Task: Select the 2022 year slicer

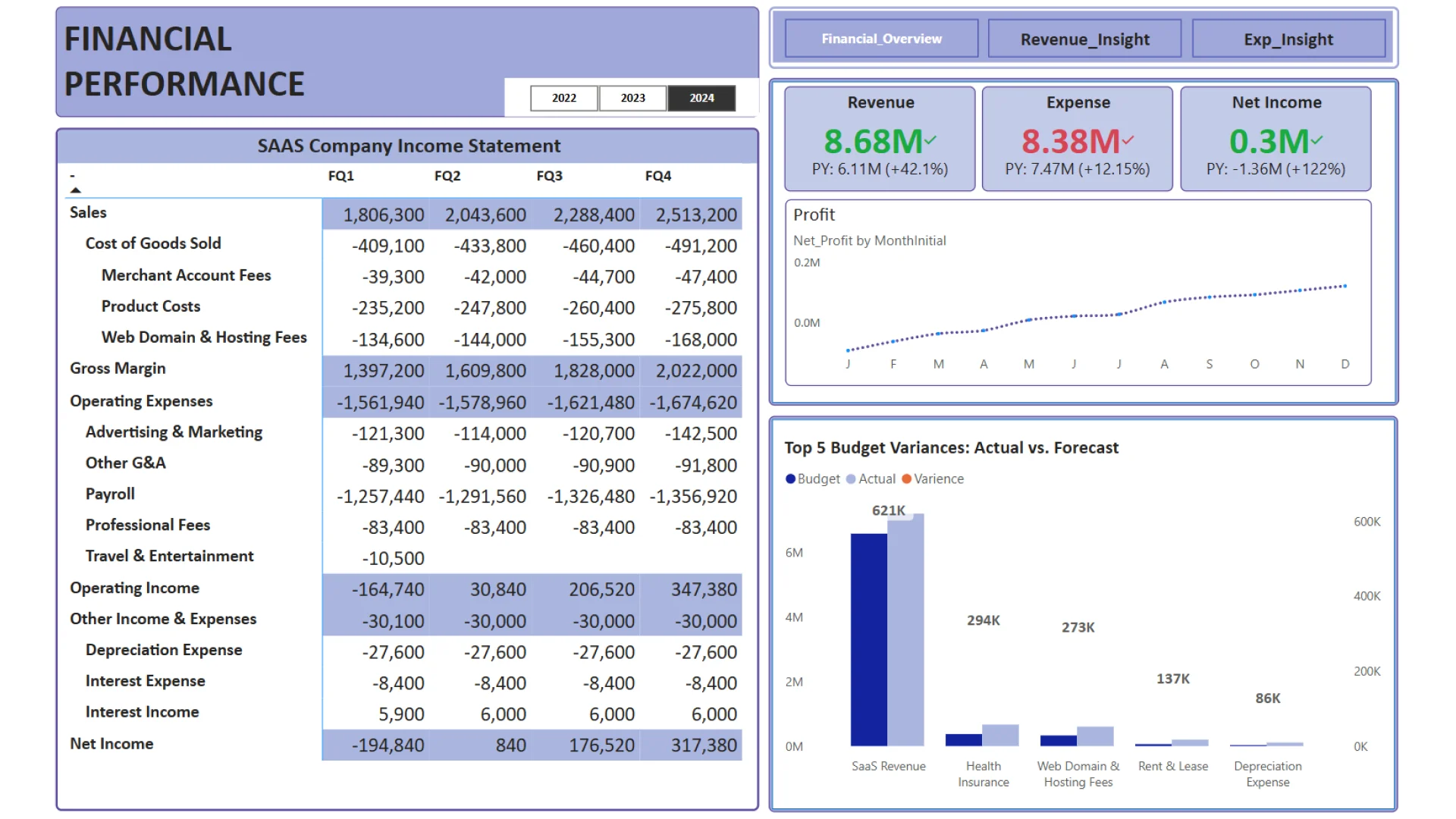Action: tap(563, 98)
